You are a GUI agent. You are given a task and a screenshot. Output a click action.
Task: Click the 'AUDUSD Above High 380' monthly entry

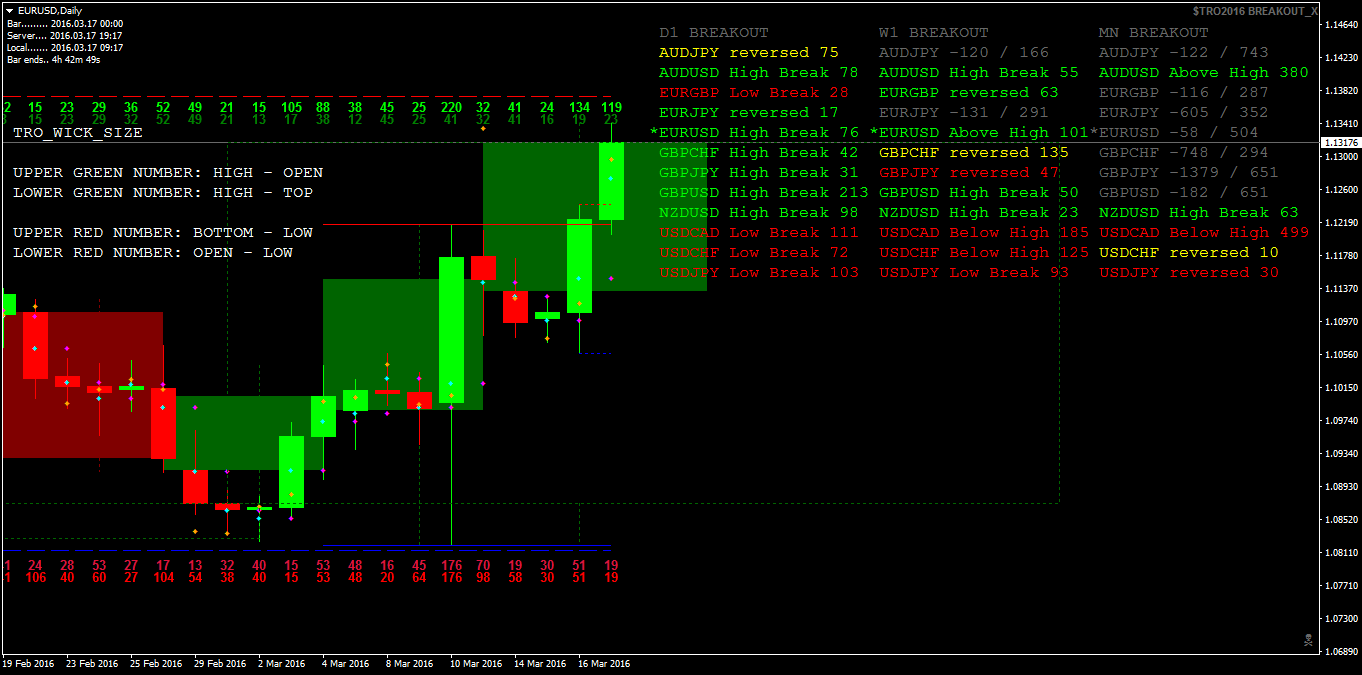click(1204, 73)
